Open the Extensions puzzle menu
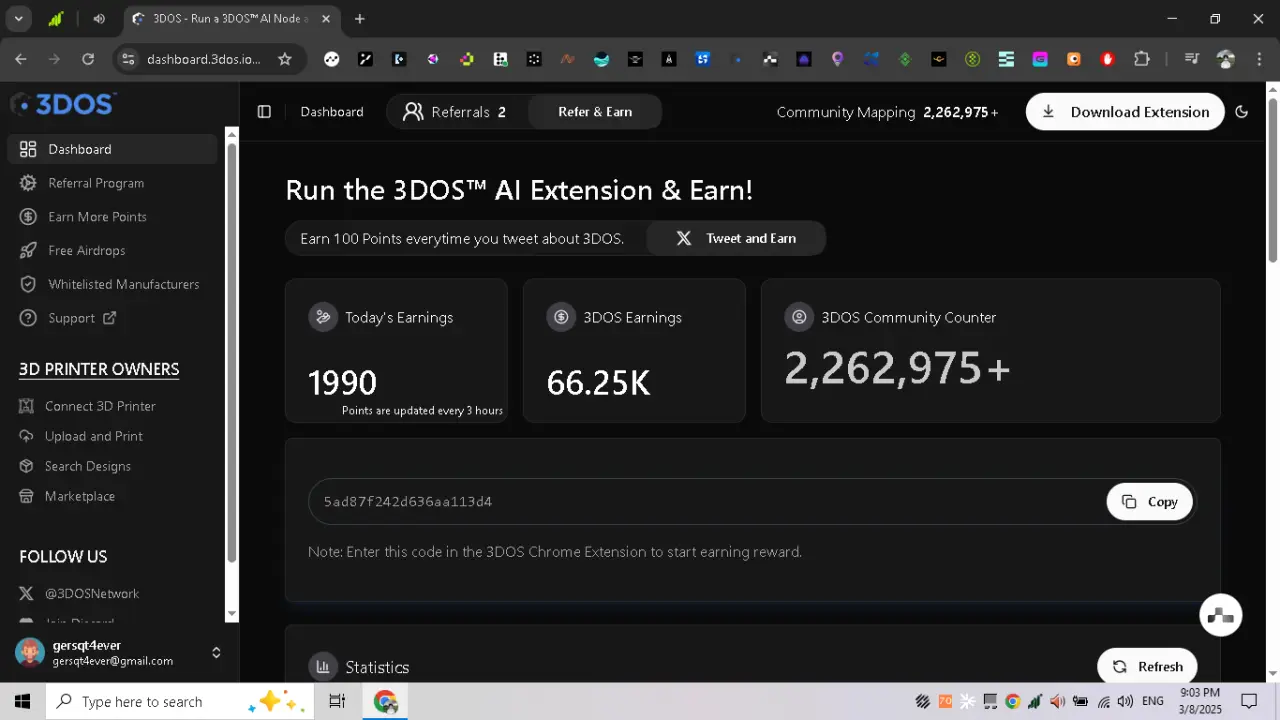The image size is (1280, 720). click(1141, 59)
